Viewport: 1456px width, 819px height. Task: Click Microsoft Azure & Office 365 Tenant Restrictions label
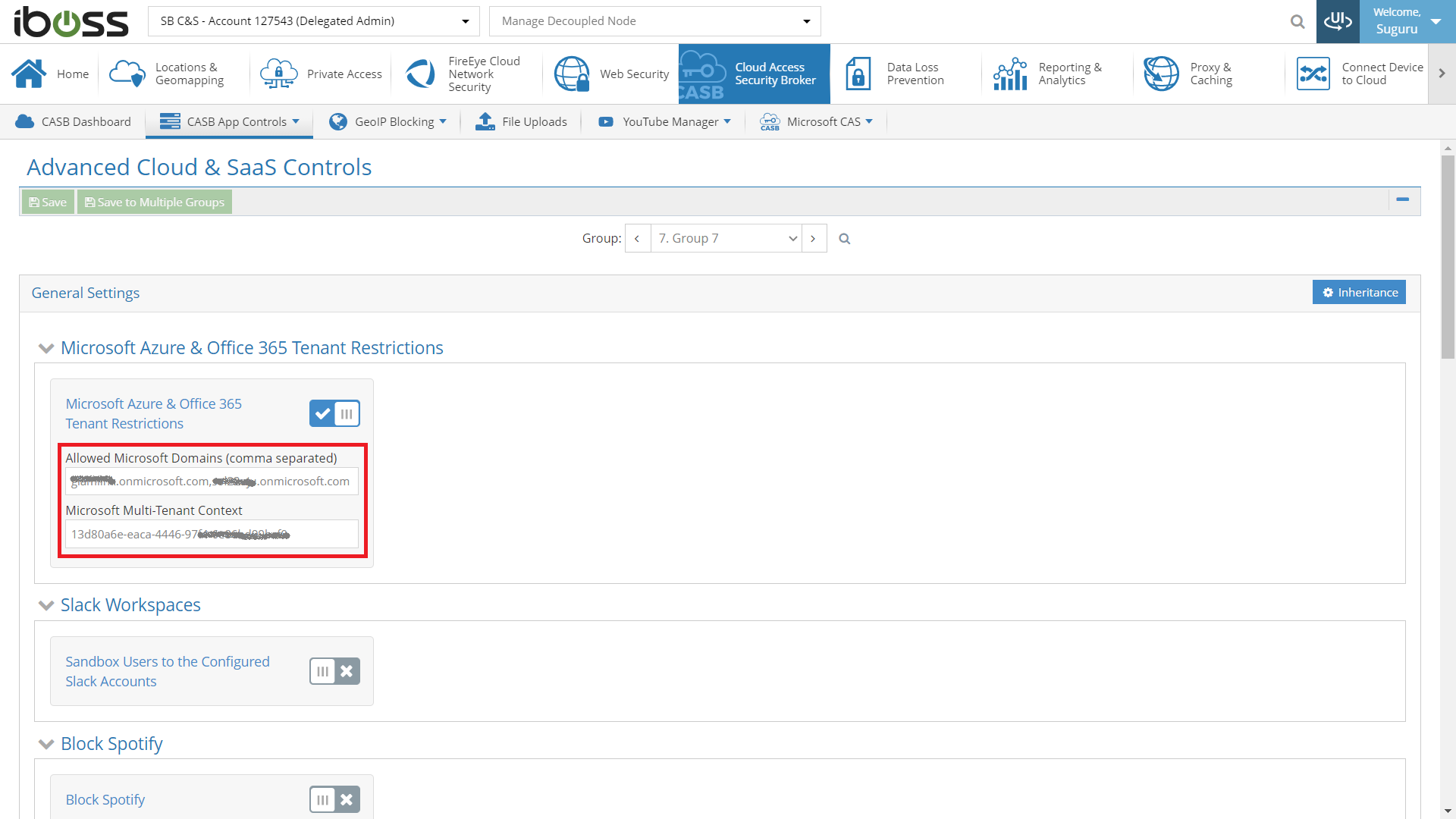(x=154, y=413)
